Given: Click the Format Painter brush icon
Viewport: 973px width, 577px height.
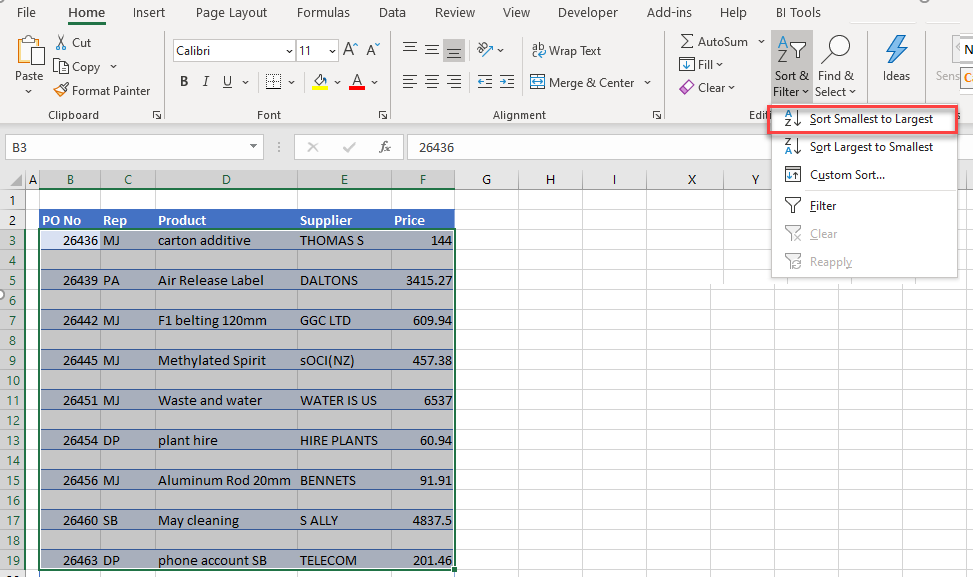Looking at the screenshot, I should click(61, 90).
